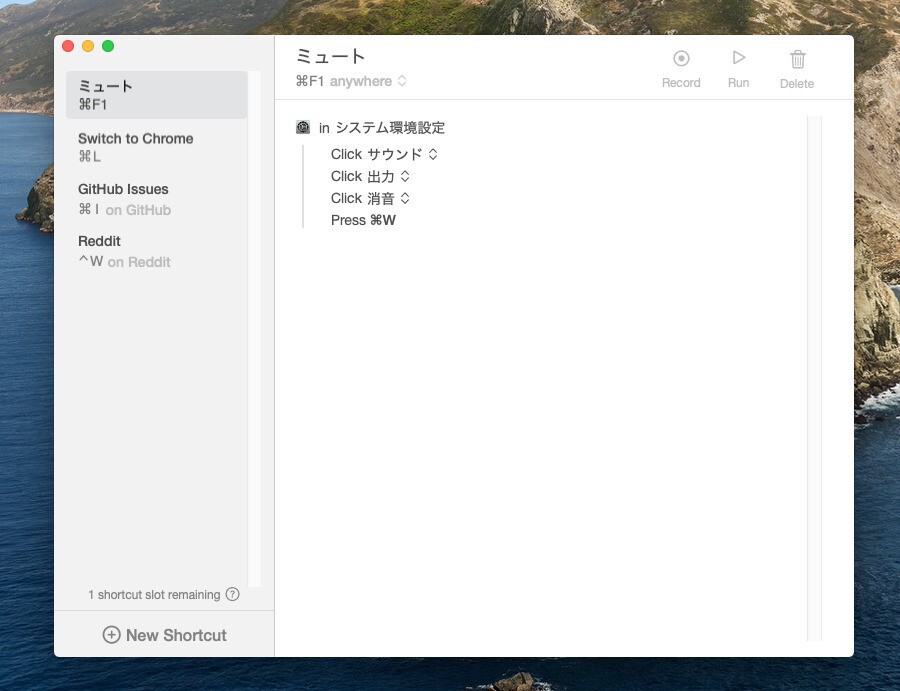The width and height of the screenshot is (900, 691).
Task: Click the Record icon in toolbar
Action: point(681,59)
